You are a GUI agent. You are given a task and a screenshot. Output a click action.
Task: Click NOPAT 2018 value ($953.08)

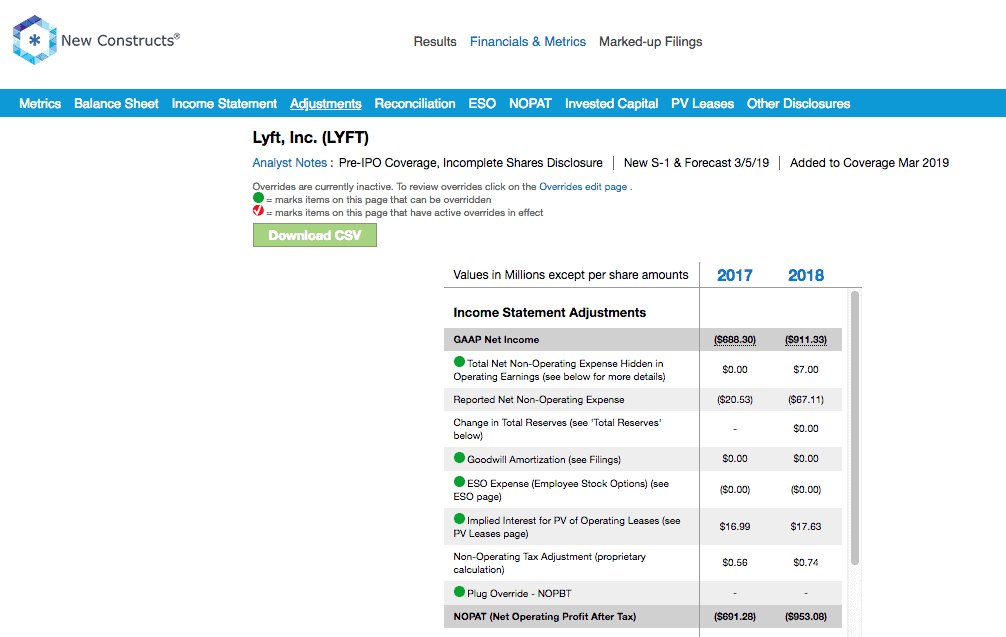(806, 616)
